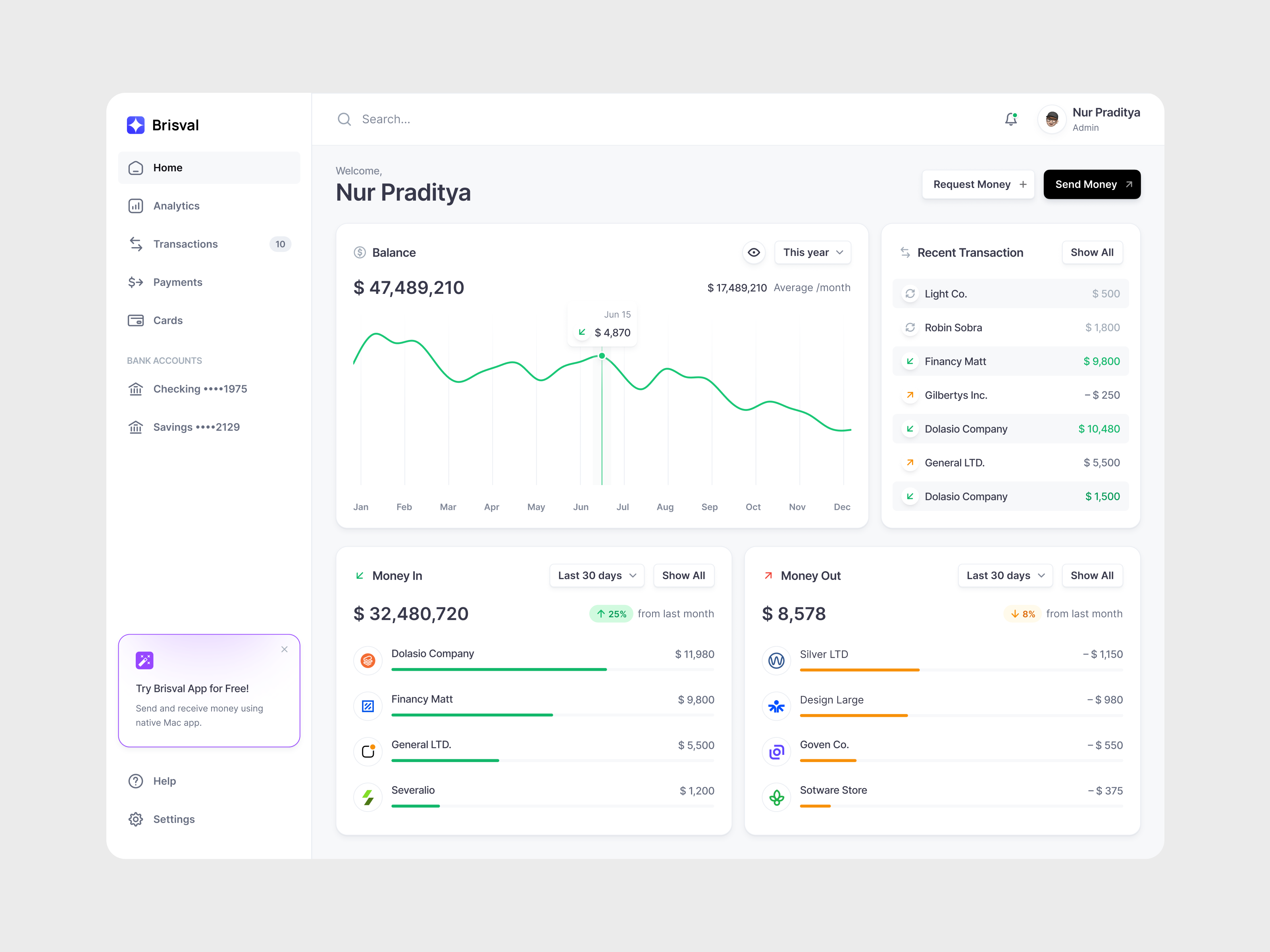Click the Dolasio Company logo in Money In

pos(368,660)
